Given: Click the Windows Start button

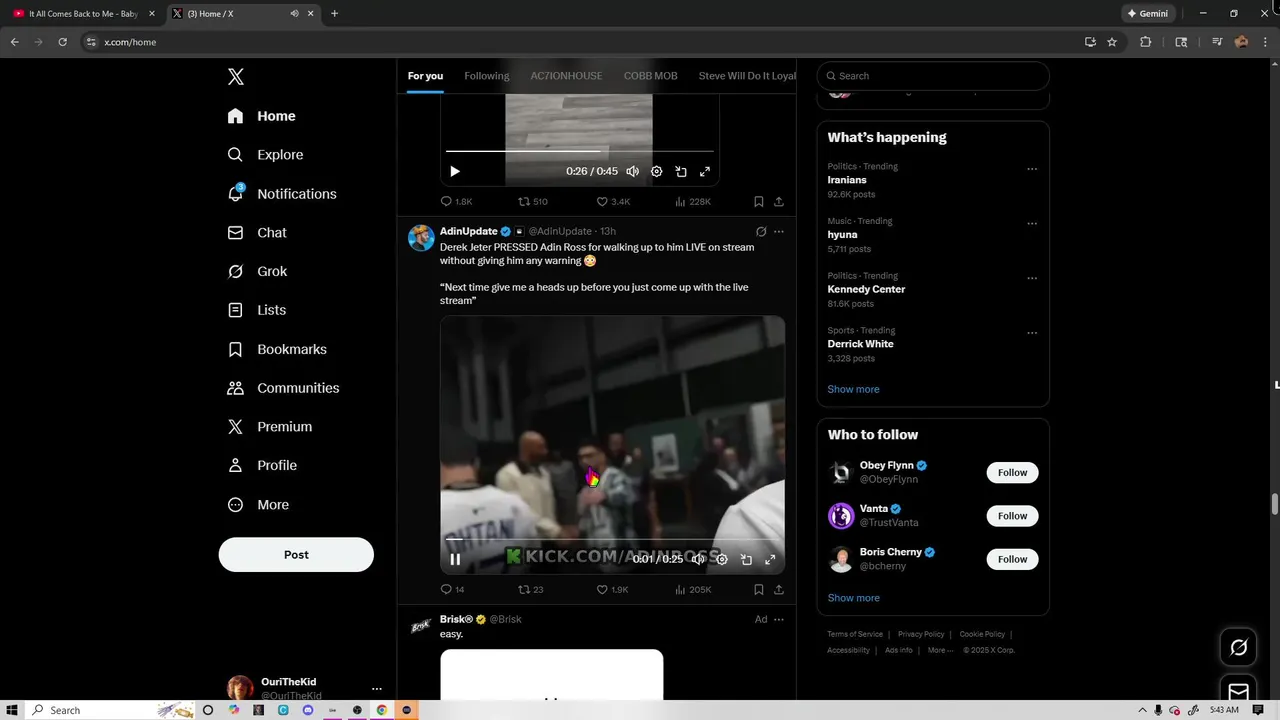Looking at the screenshot, I should click(x=13, y=710).
